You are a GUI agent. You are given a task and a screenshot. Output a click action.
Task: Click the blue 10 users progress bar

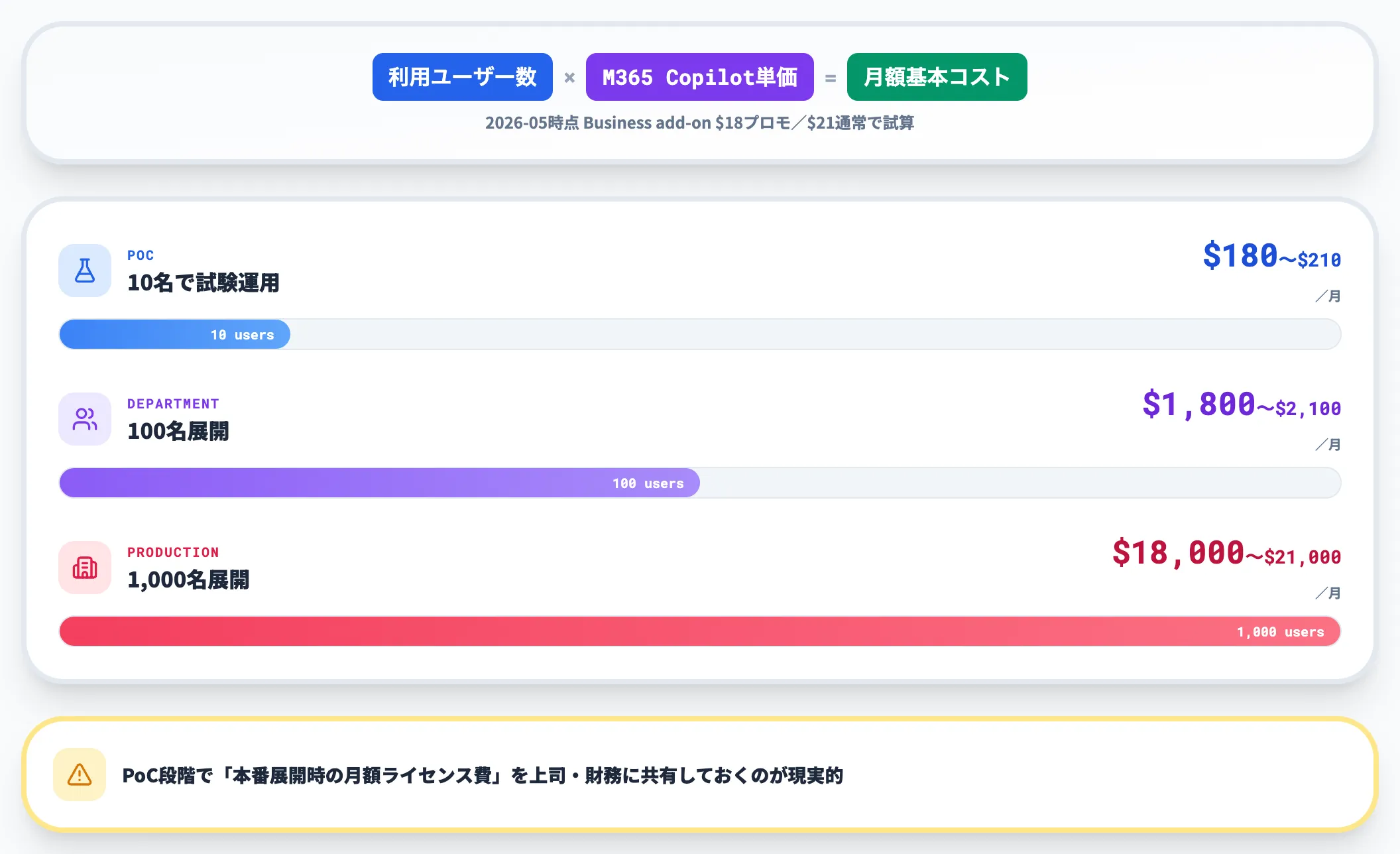click(175, 334)
